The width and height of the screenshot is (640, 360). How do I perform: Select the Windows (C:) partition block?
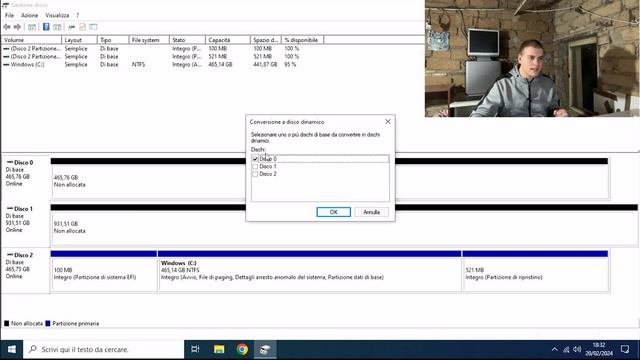[309, 271]
